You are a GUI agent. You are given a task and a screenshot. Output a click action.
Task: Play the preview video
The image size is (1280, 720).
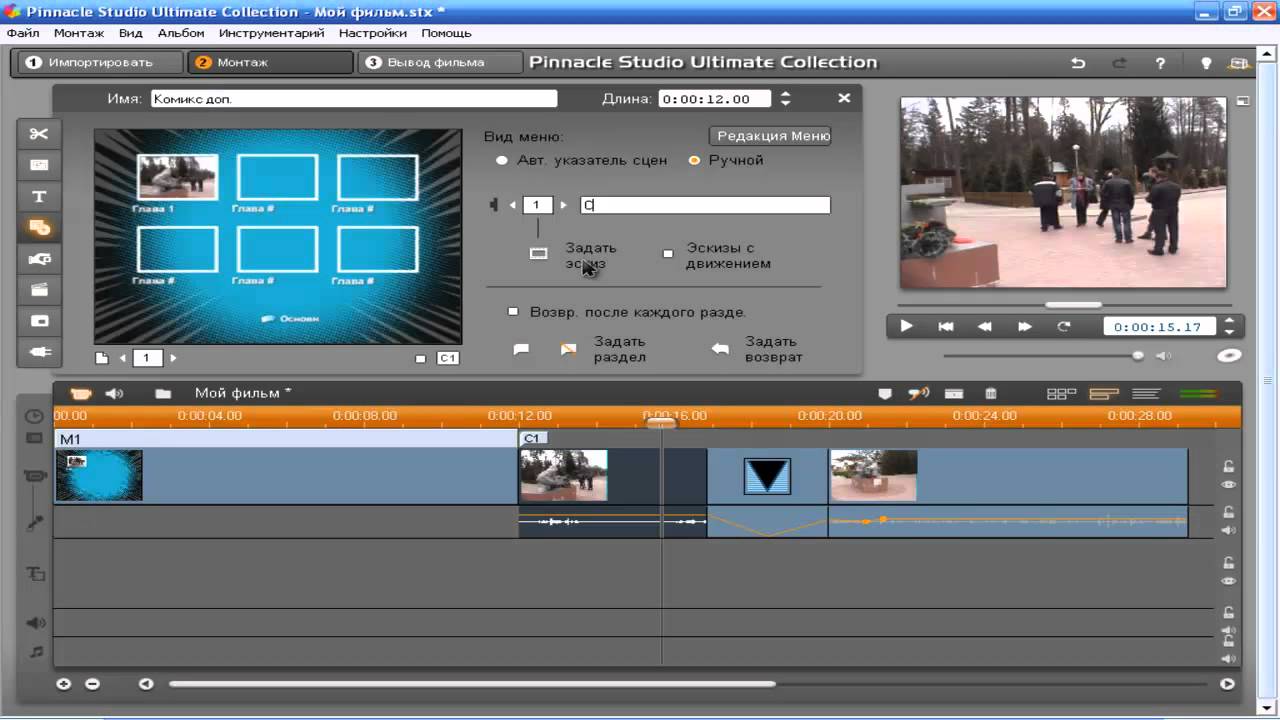[906, 326]
